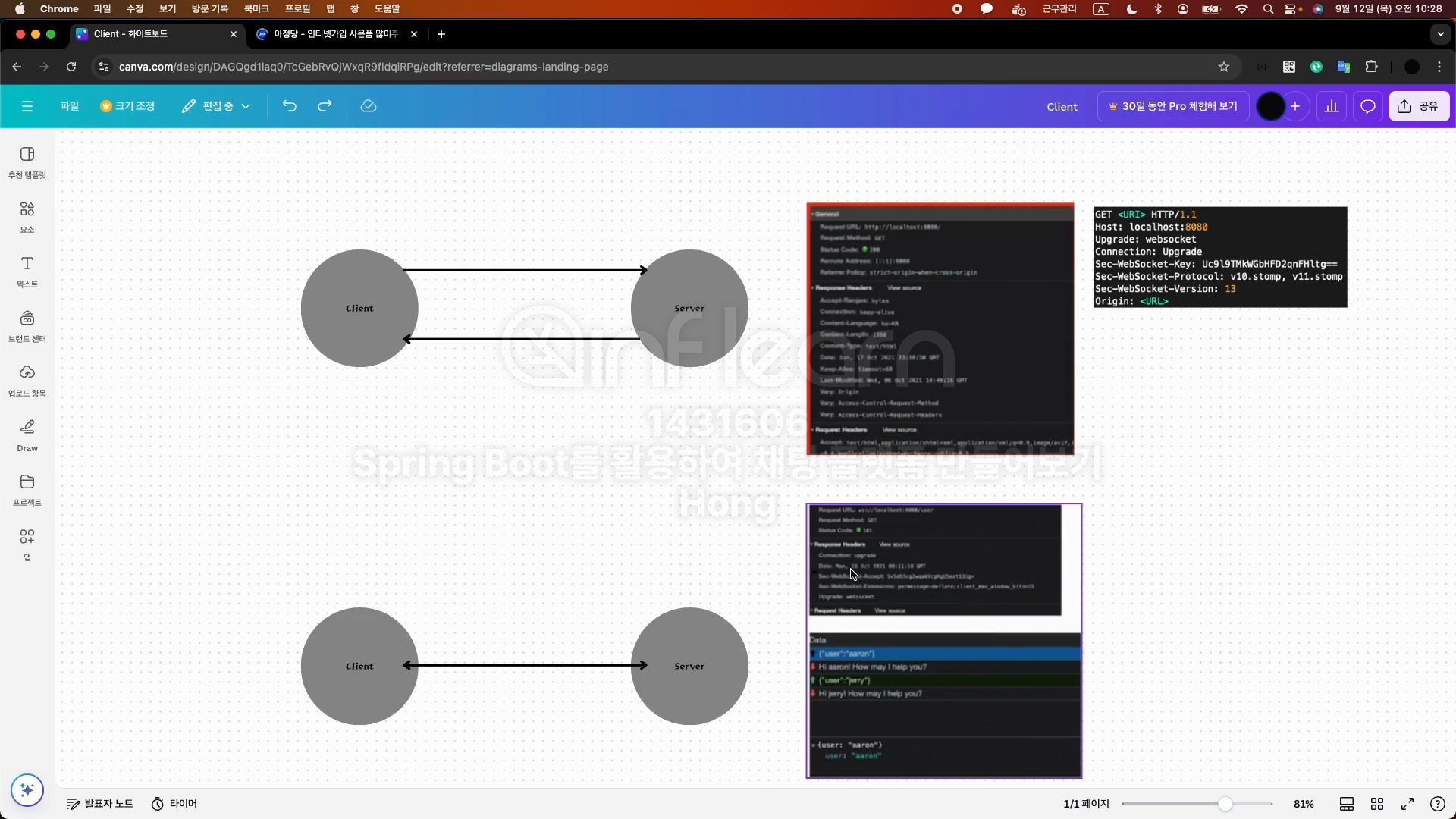The width and height of the screenshot is (1456, 819).
Task: Click the redo arrow icon
Action: [x=325, y=106]
